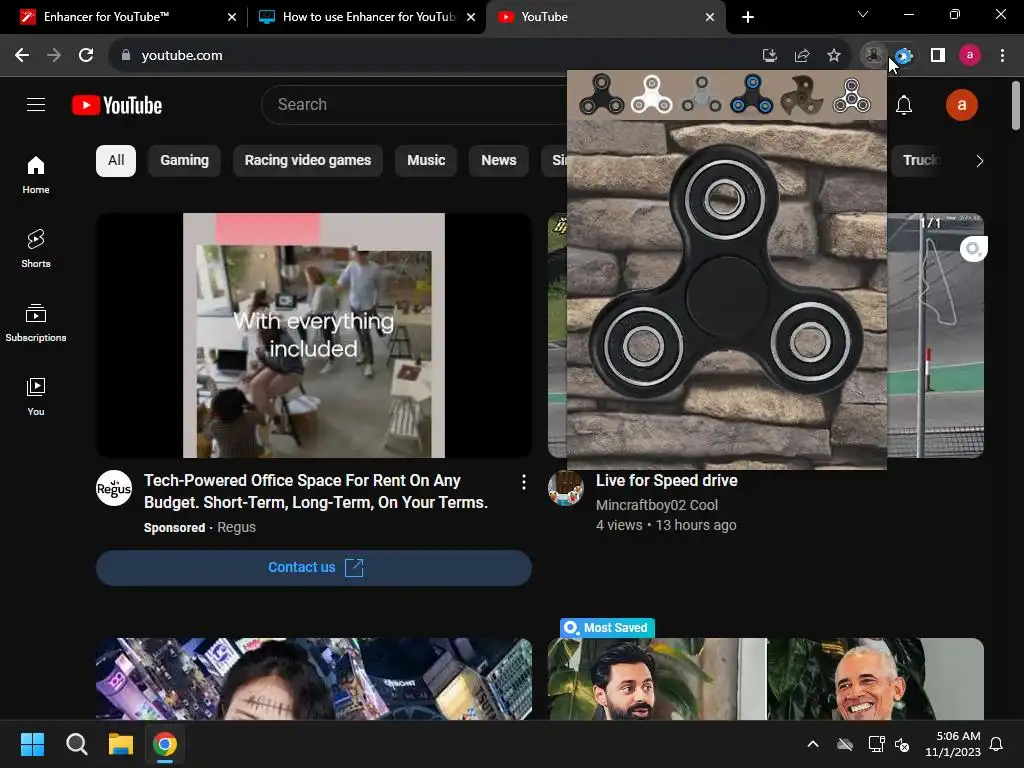Click the fidget spinner extension icon in toolbar
The height and width of the screenshot is (768, 1024).
click(874, 56)
